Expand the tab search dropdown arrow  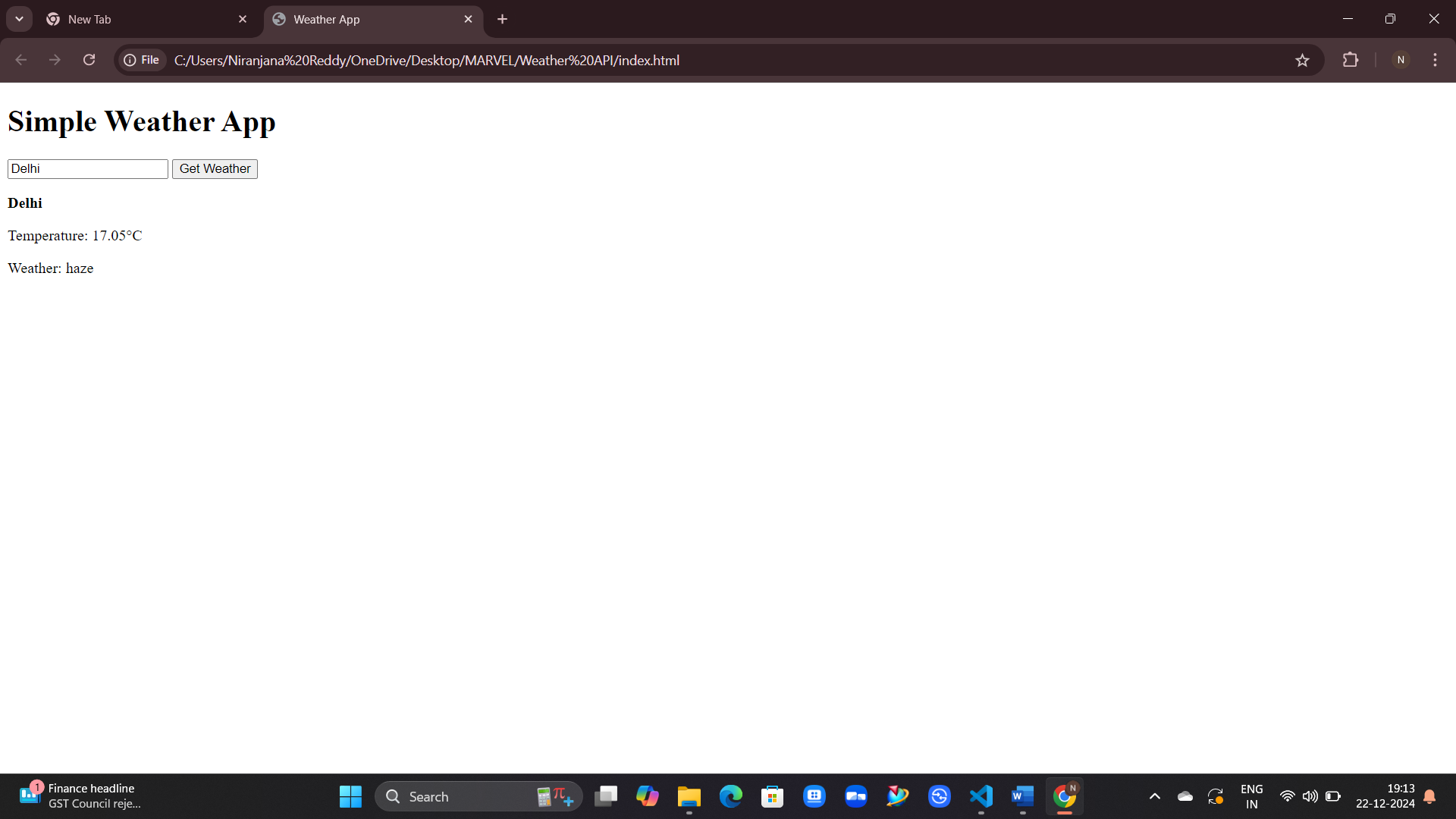(19, 19)
